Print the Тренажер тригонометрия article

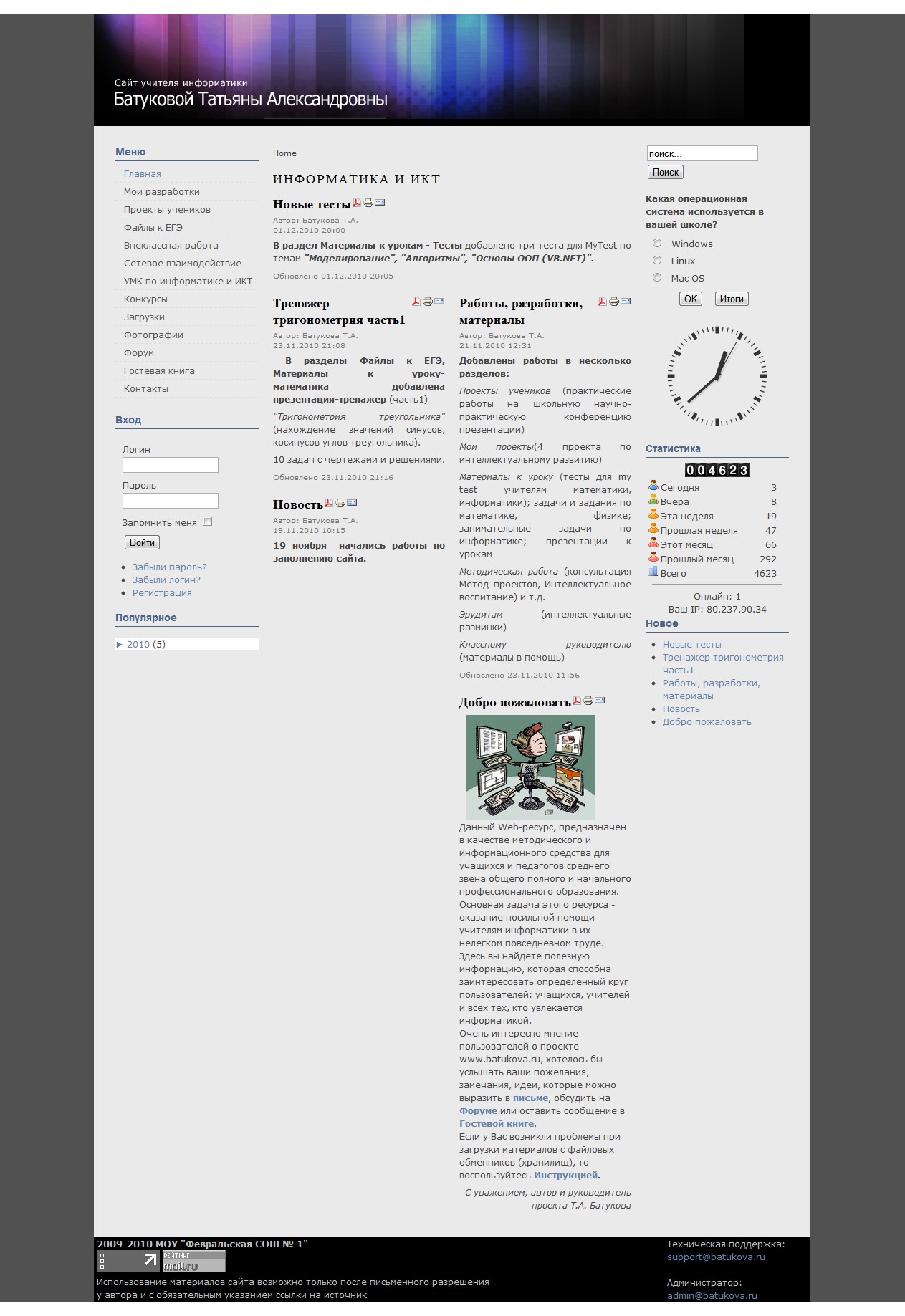coord(428,302)
